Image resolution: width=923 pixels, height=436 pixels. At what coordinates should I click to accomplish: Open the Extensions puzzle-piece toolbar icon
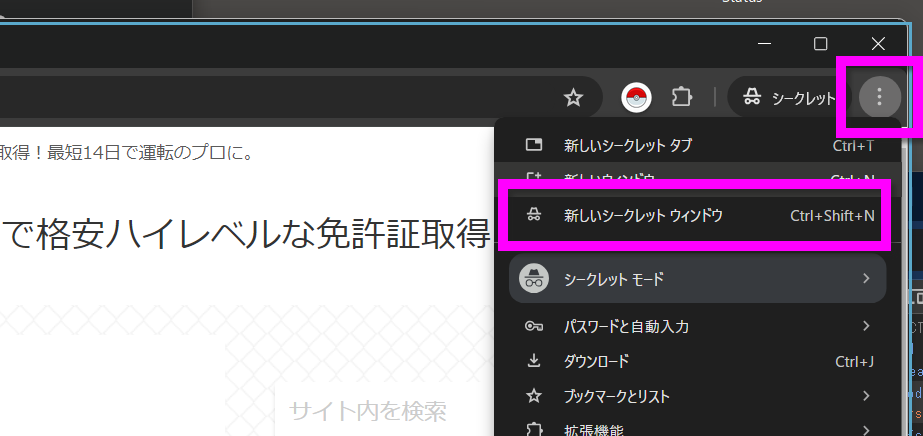tap(682, 97)
